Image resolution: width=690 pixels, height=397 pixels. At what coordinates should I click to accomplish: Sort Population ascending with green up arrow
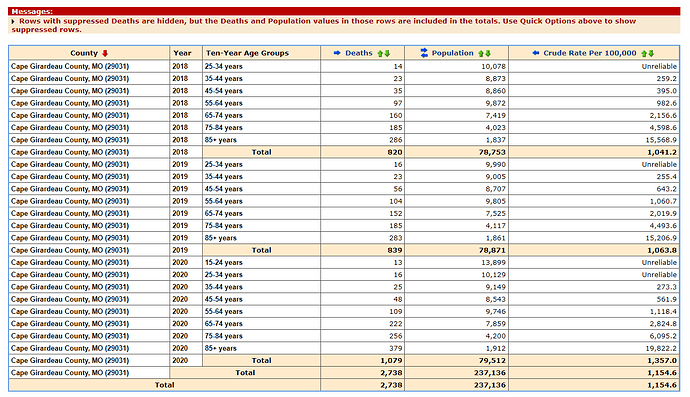481,54
